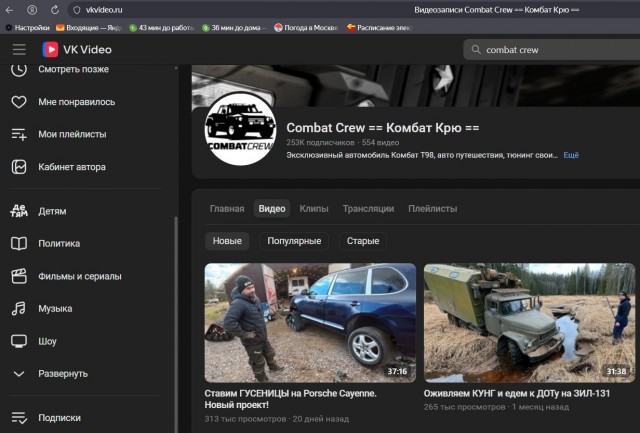Open the Watch later clock icon
The image size is (640, 433).
[x=19, y=70]
